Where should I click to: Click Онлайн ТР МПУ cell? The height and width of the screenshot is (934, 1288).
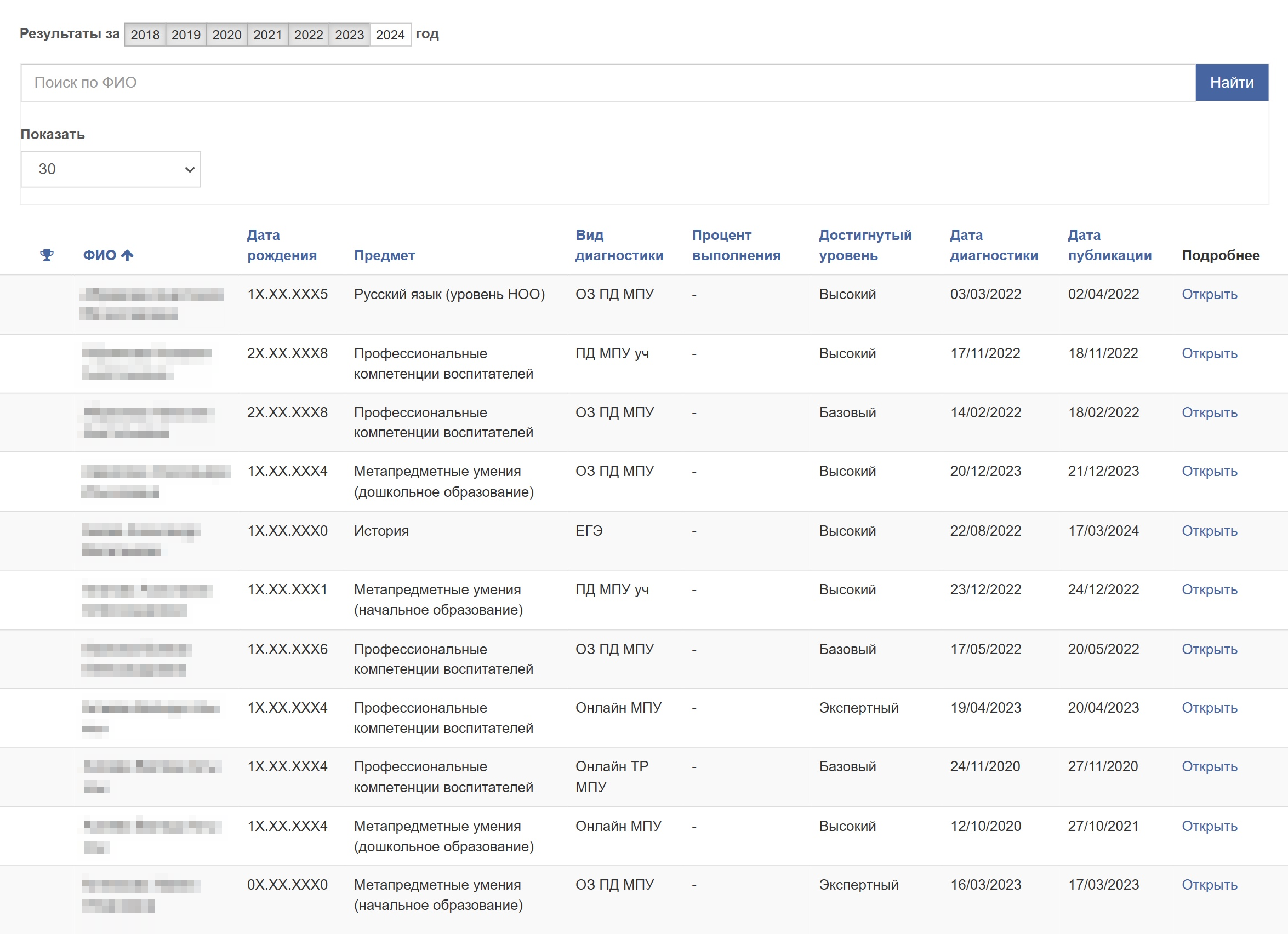point(612,777)
